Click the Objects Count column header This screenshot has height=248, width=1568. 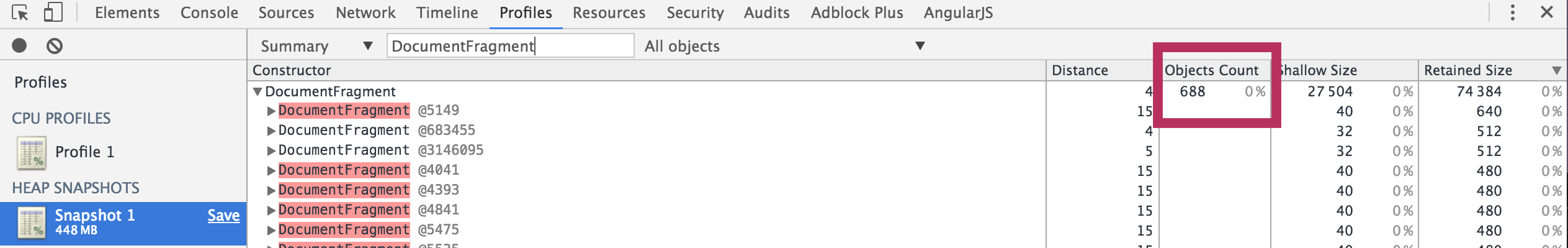click(1211, 70)
